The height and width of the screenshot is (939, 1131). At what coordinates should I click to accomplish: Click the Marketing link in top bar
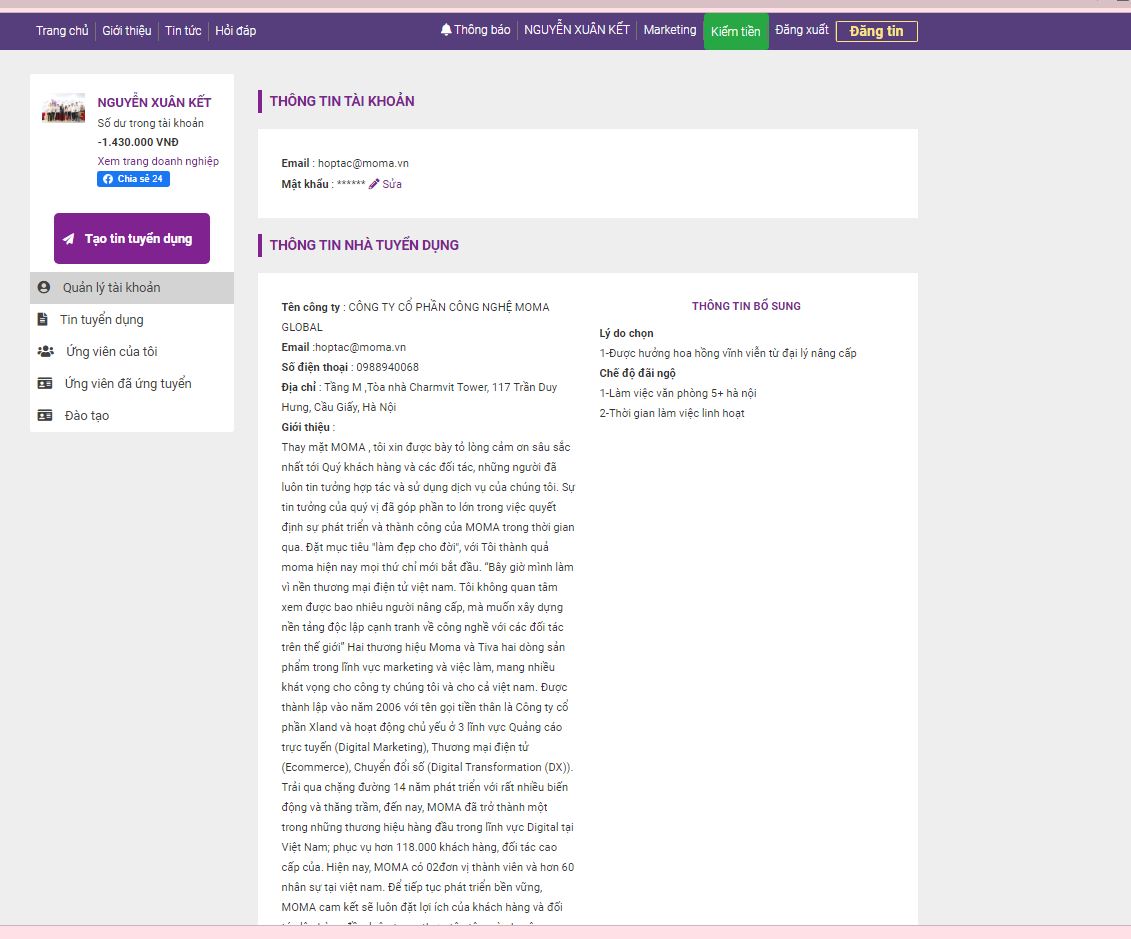point(669,30)
